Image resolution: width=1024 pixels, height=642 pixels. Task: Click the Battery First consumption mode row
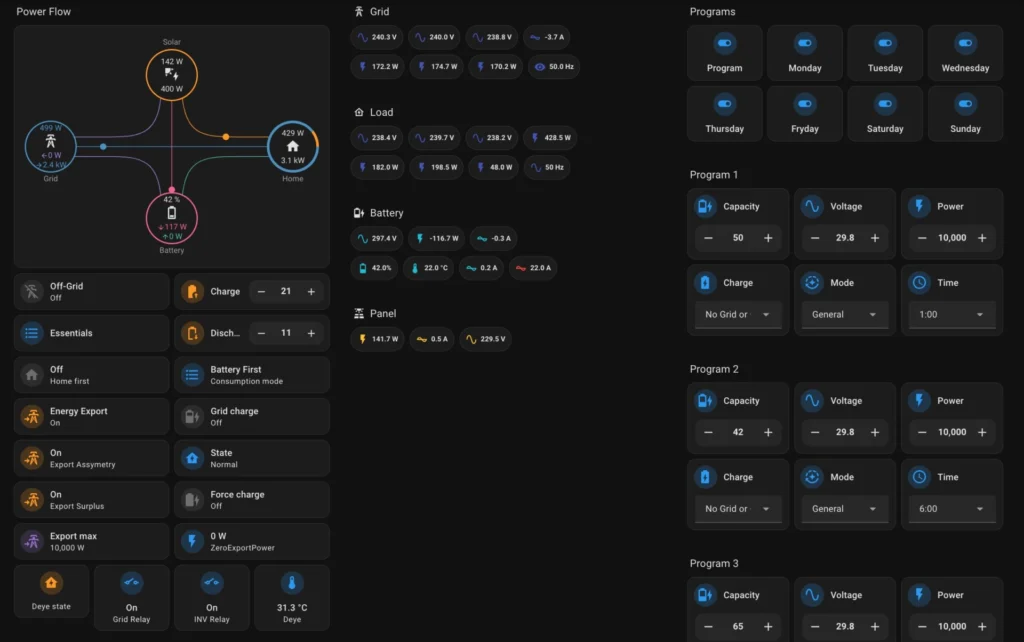coord(251,375)
